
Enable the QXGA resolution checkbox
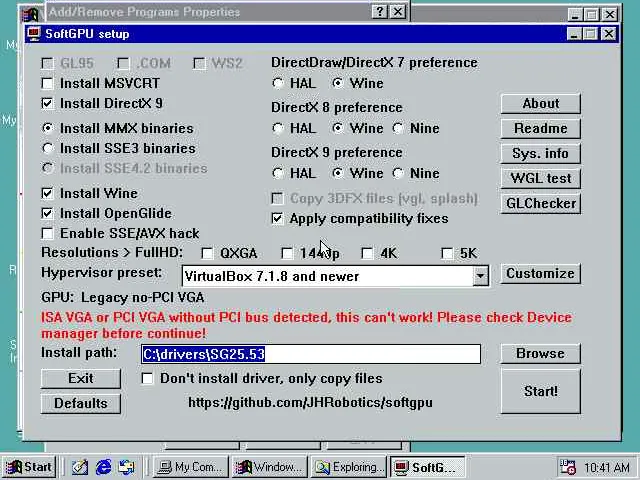[x=207, y=253]
